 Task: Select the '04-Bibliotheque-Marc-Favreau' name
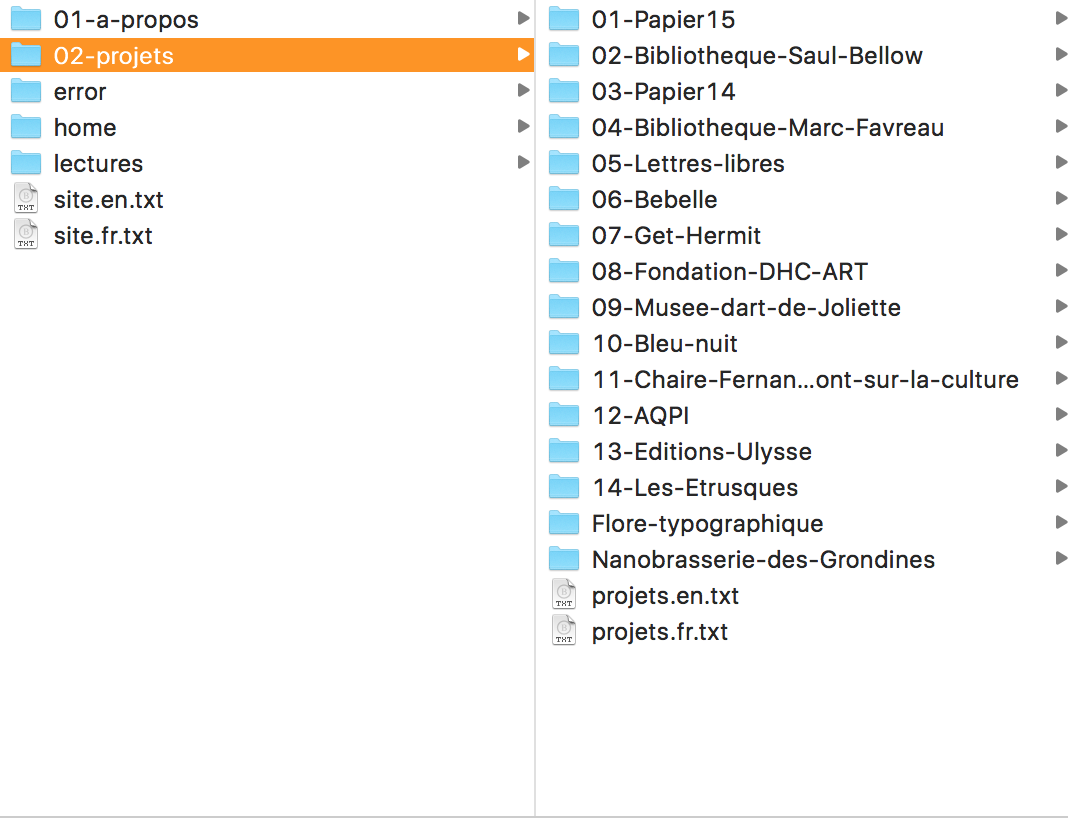pyautogui.click(x=768, y=127)
